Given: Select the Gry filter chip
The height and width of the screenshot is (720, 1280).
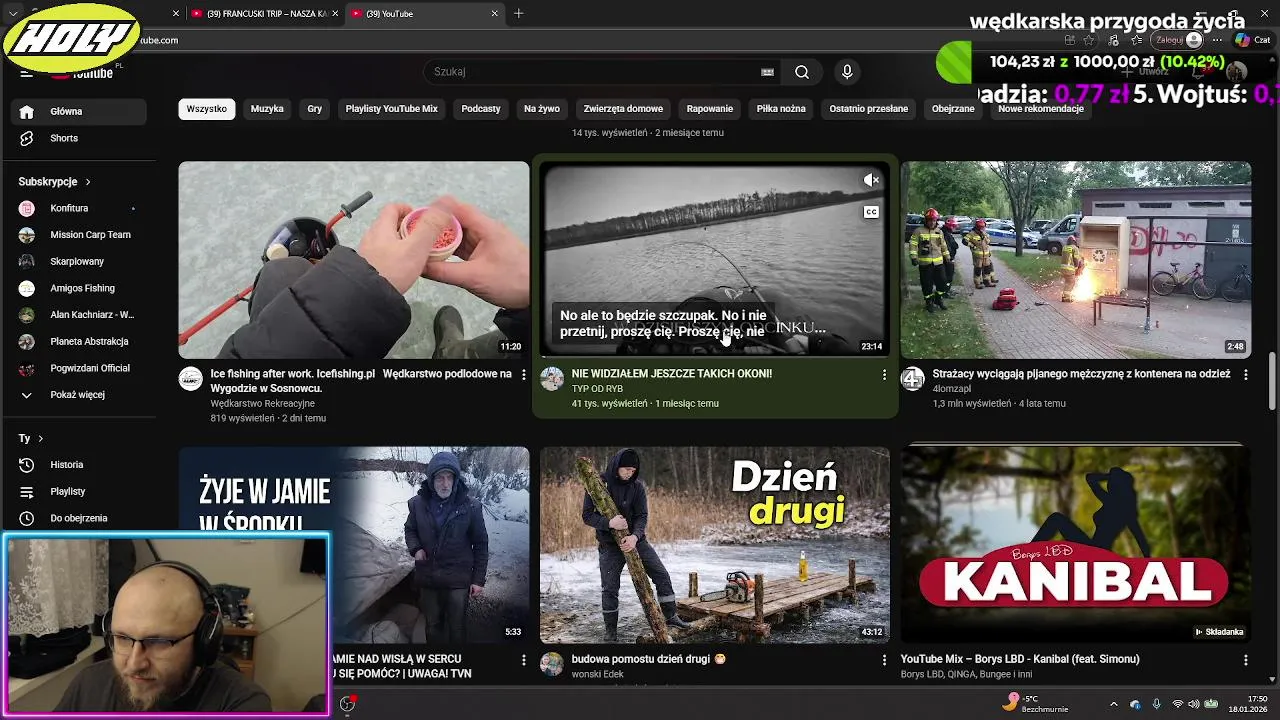Looking at the screenshot, I should tap(315, 109).
